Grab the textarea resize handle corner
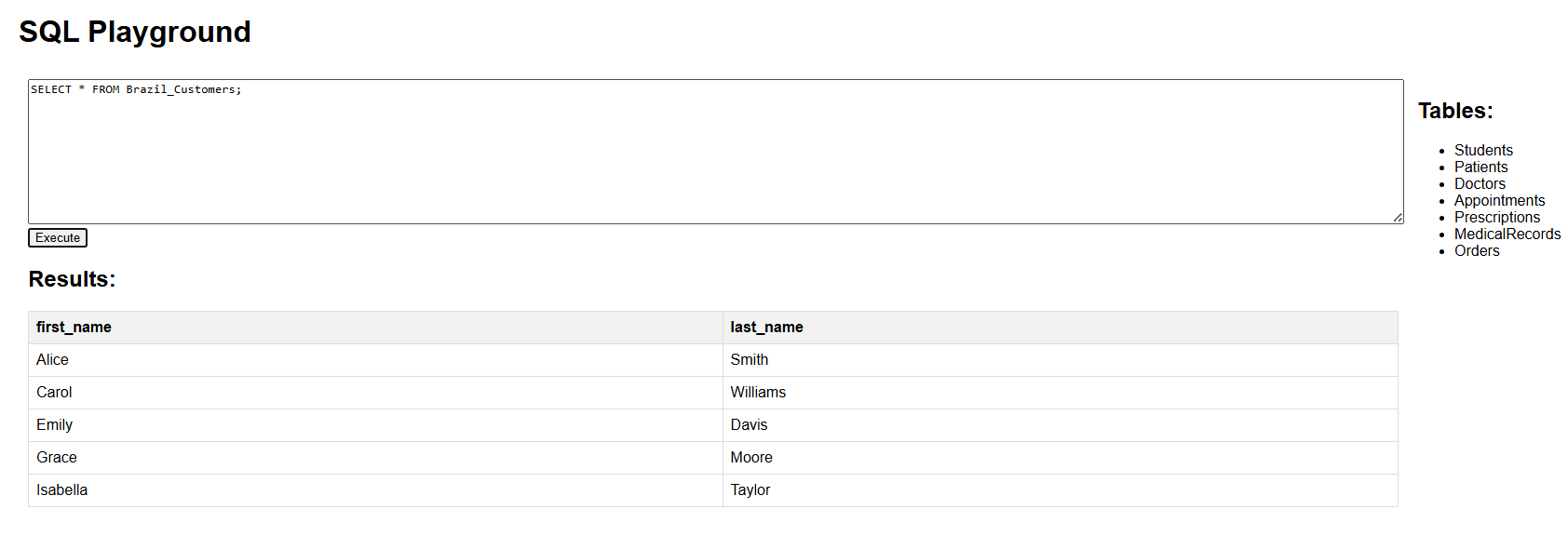 click(1398, 218)
